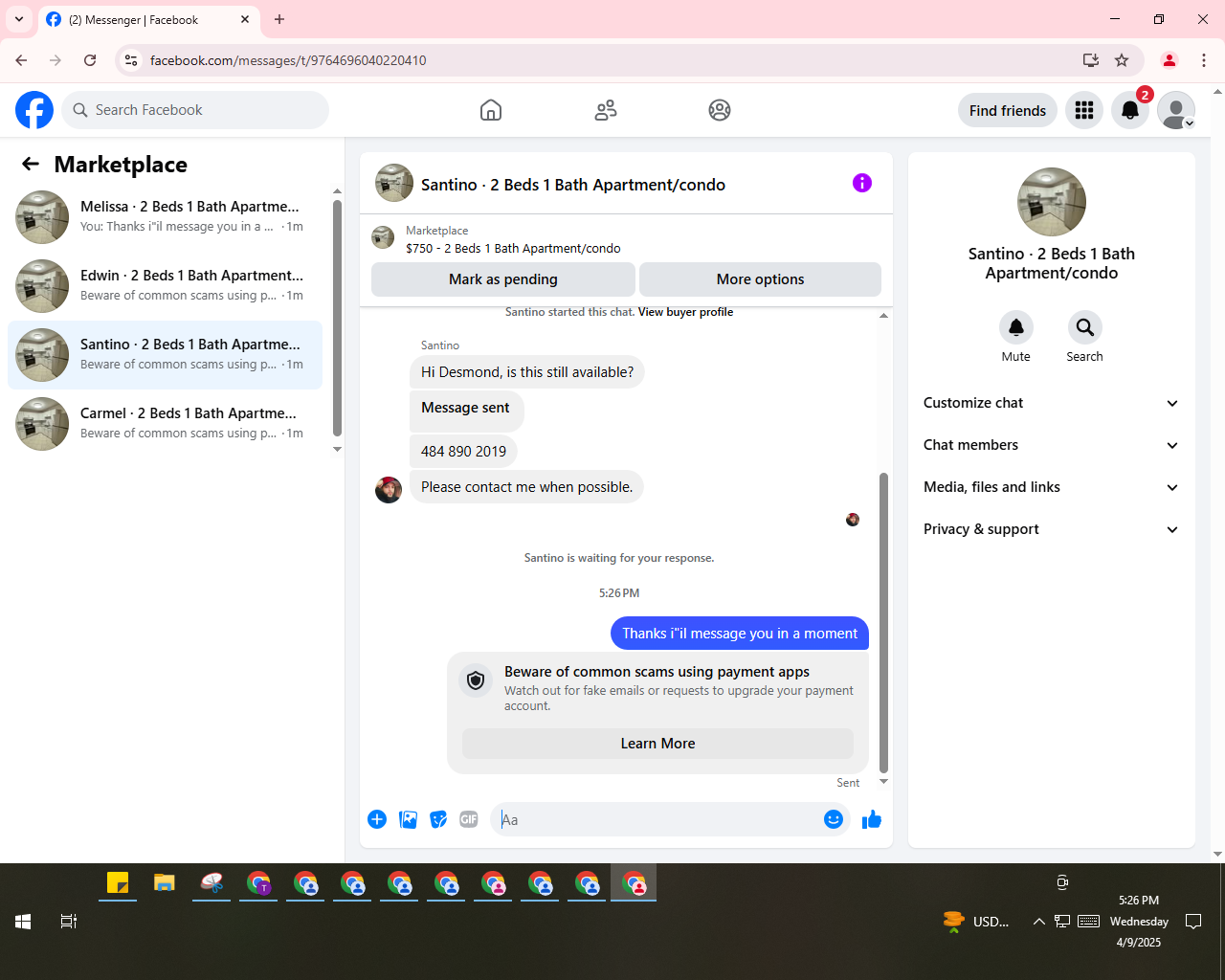
Task: Click the phone number 484 890 2019 message
Action: [x=464, y=452]
